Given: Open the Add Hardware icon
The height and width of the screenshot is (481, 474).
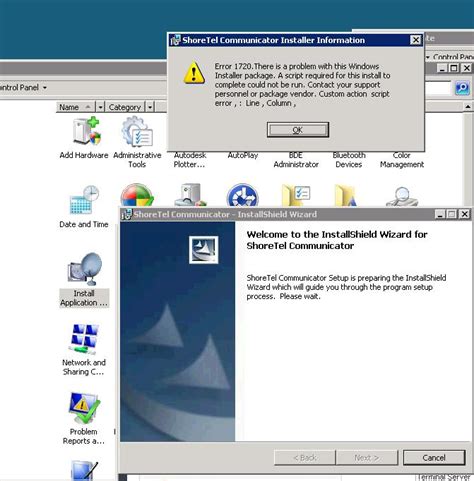Looking at the screenshot, I should tap(84, 138).
